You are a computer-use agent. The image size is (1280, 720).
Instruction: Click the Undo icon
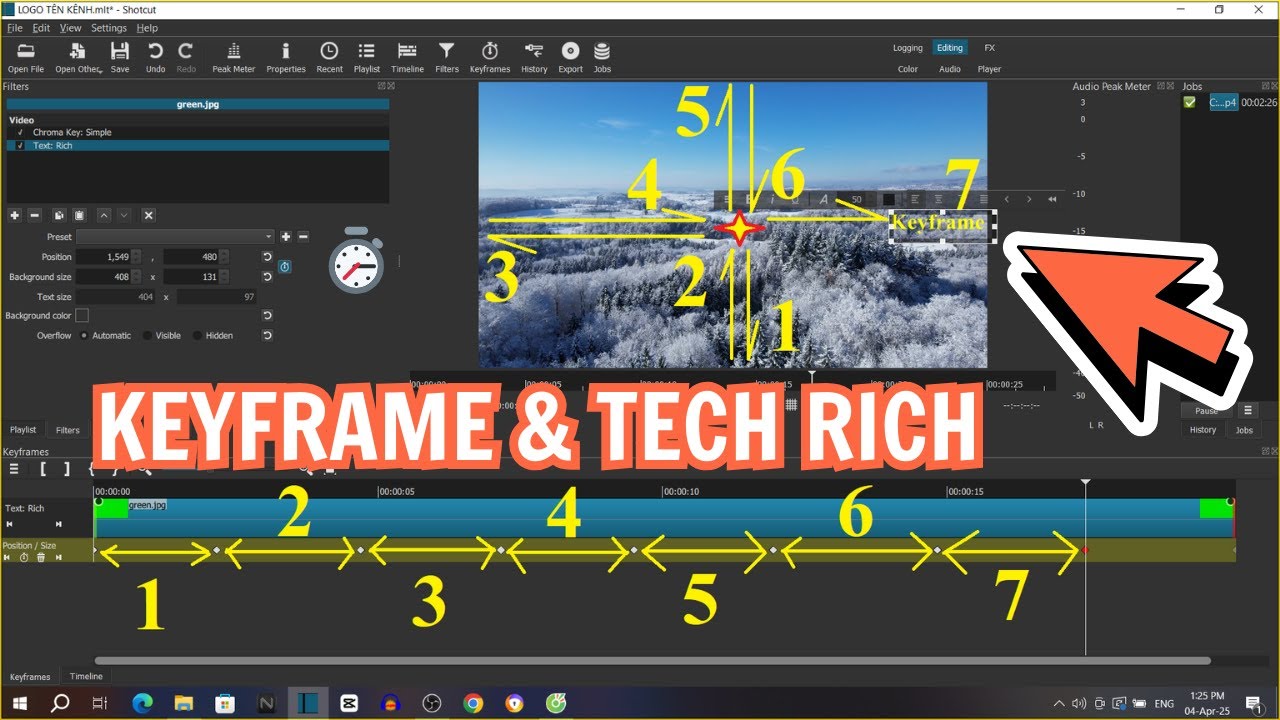point(155,51)
